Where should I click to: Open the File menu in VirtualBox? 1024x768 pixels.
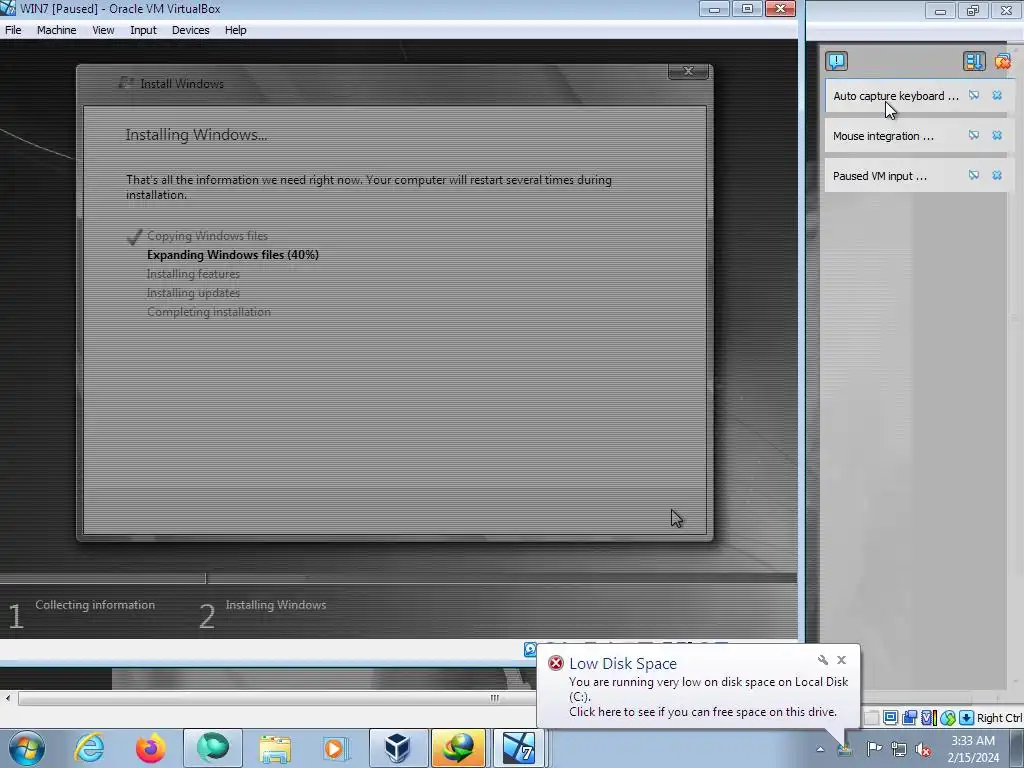13,30
